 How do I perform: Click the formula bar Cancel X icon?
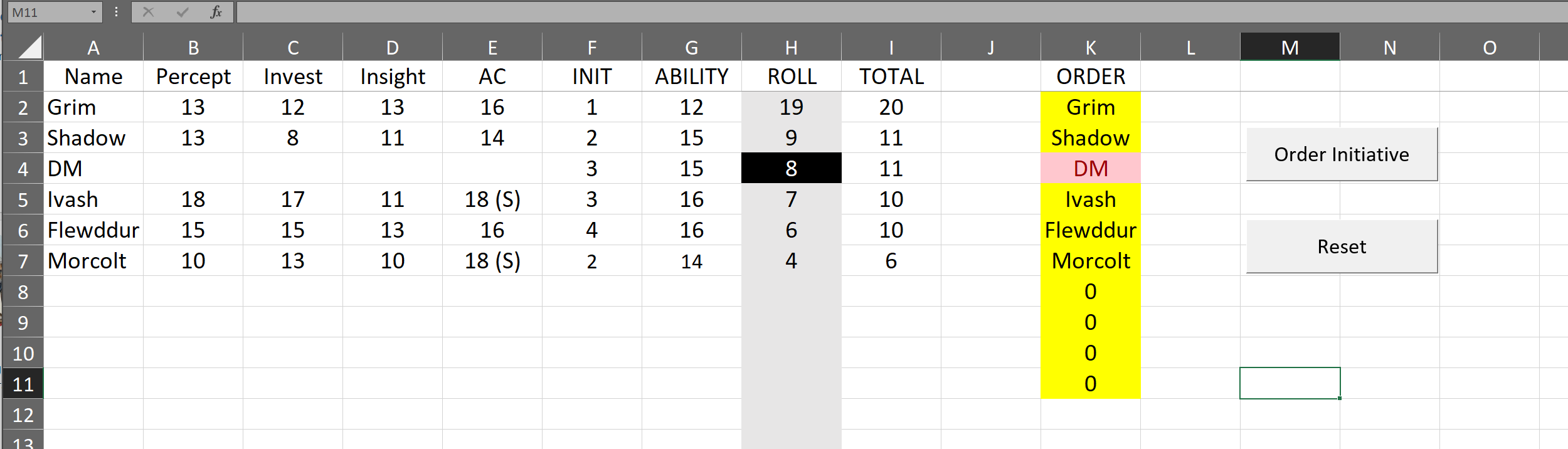point(149,13)
